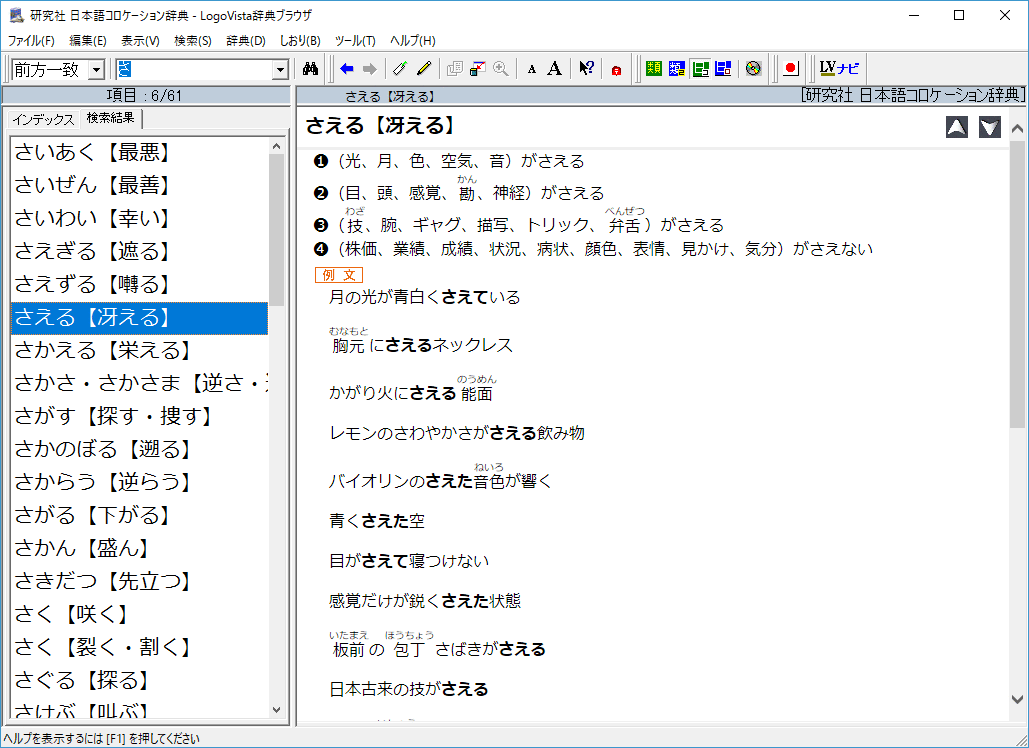Viewport: 1029px width, 748px height.
Task: Select さえぎる【遮る】 in the results list
Action: [139, 251]
